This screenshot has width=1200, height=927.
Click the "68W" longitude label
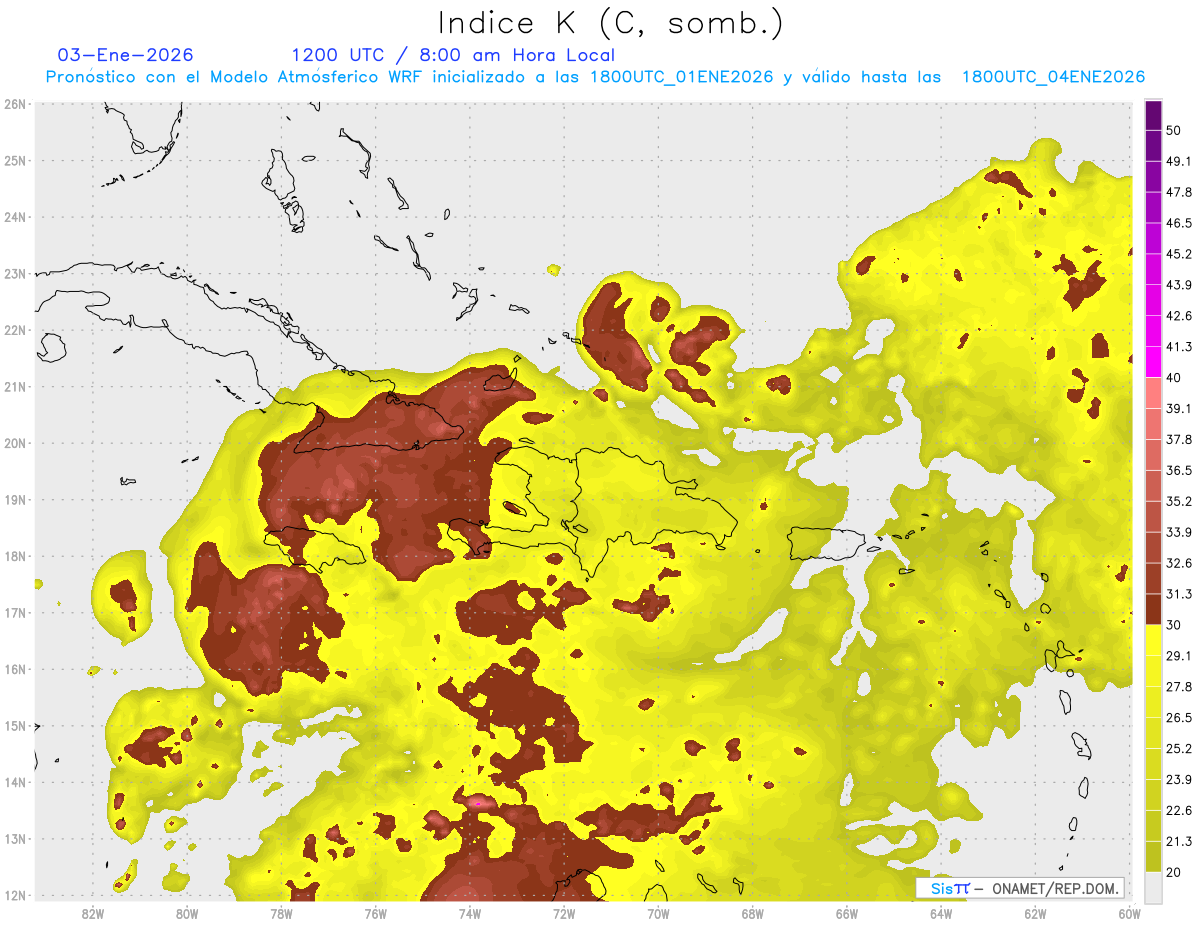(753, 914)
